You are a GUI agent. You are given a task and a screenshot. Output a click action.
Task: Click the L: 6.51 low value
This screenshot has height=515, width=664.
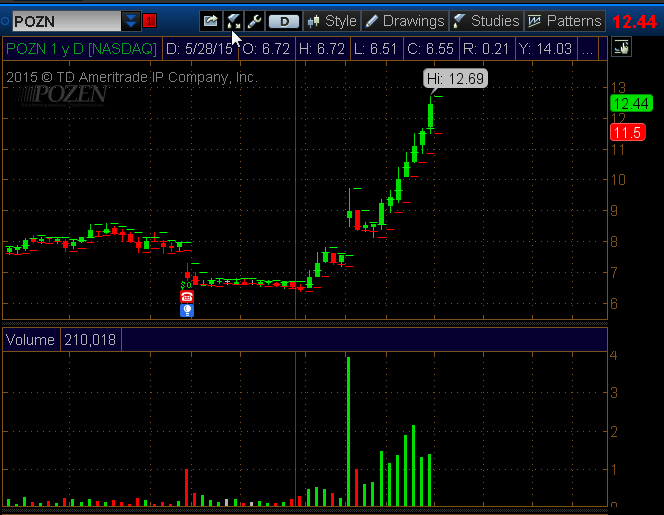[x=375, y=49]
